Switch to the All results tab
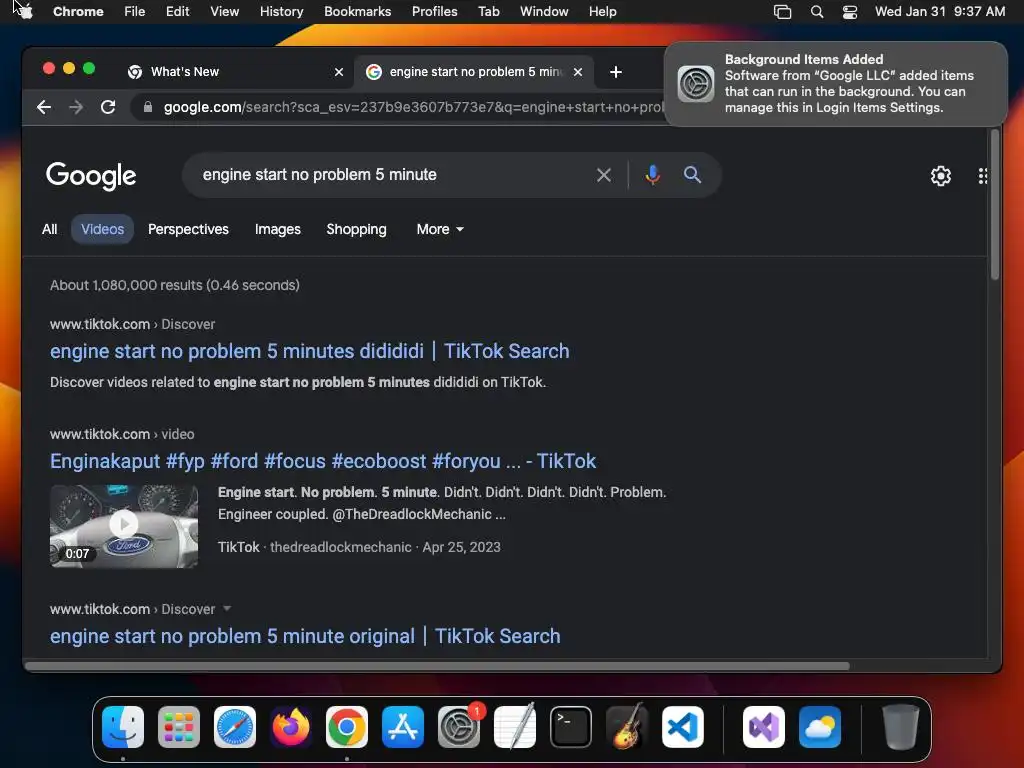Viewport: 1024px width, 768px height. (50, 229)
